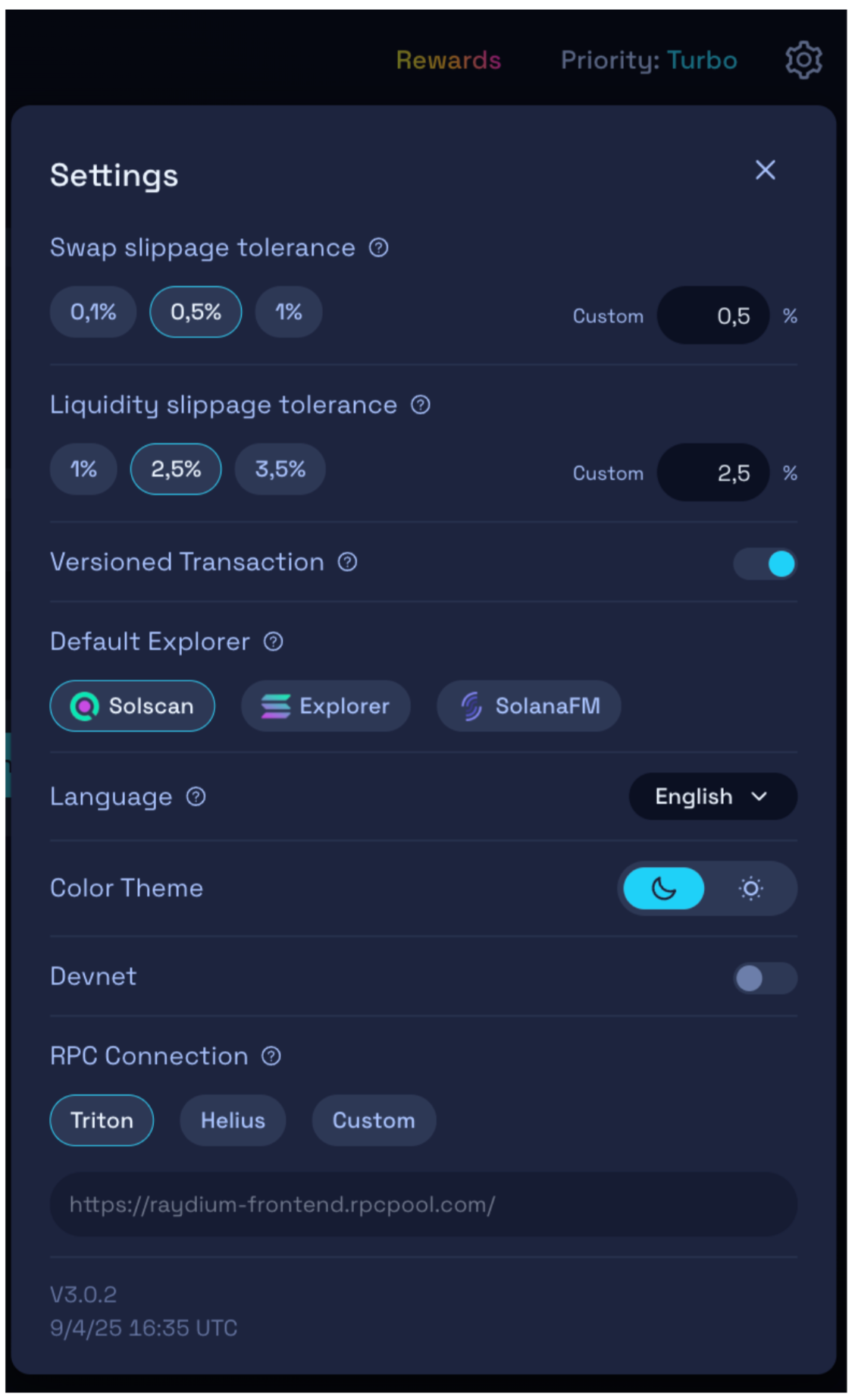Choose SolanaFM as default explorer

point(529,706)
